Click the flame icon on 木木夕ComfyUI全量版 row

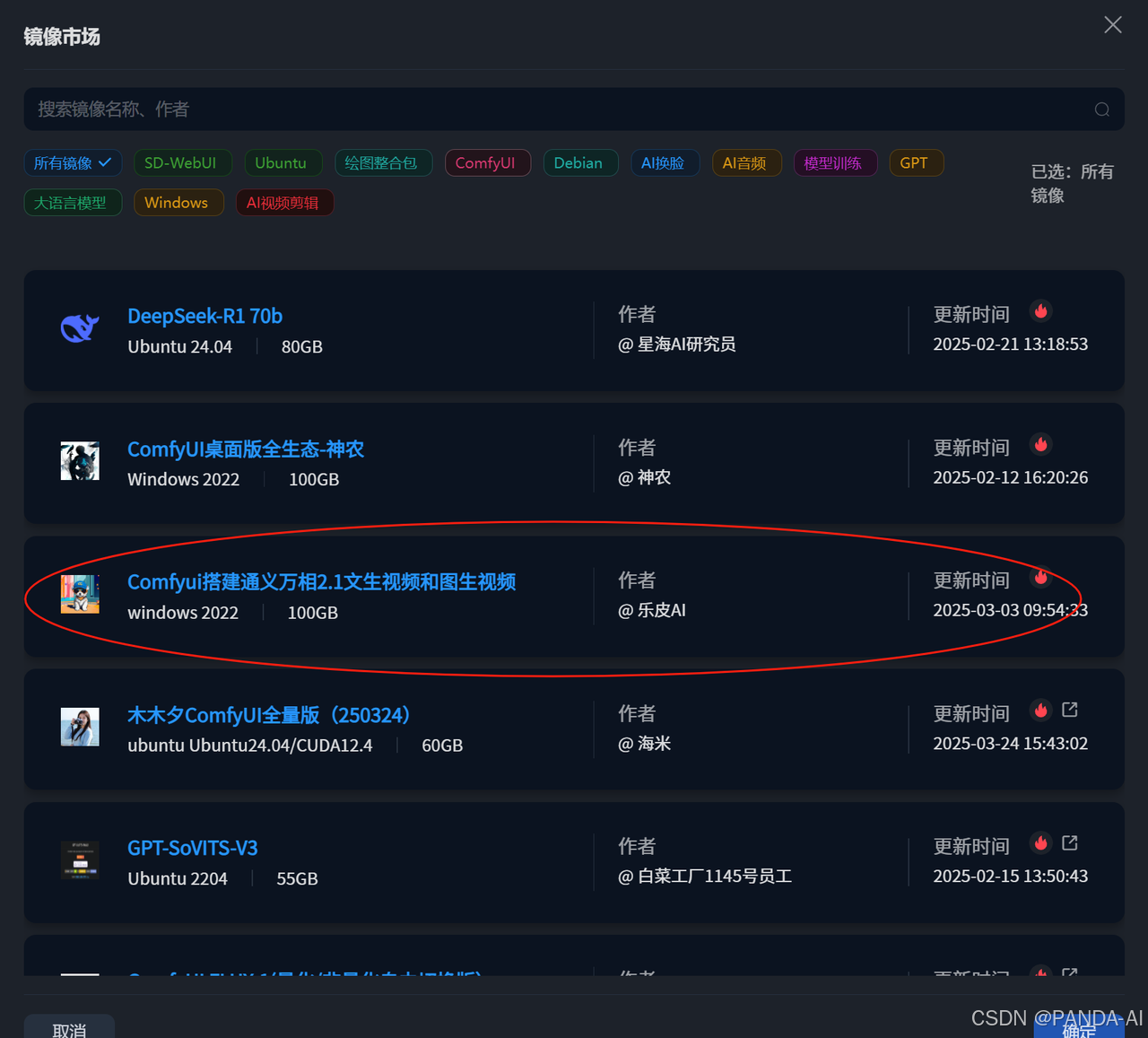pyautogui.click(x=1041, y=711)
